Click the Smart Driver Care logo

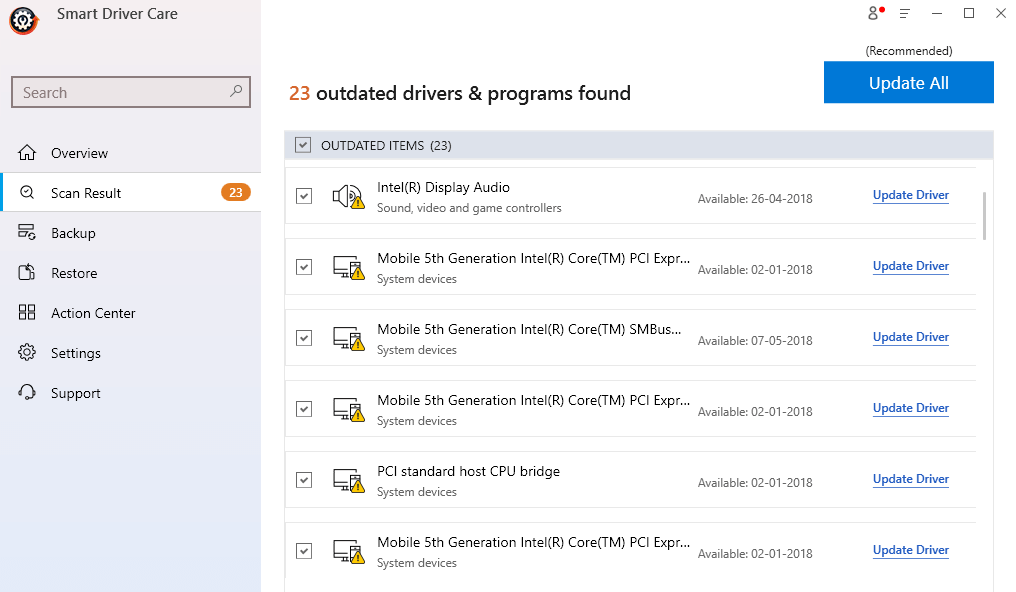coord(23,20)
